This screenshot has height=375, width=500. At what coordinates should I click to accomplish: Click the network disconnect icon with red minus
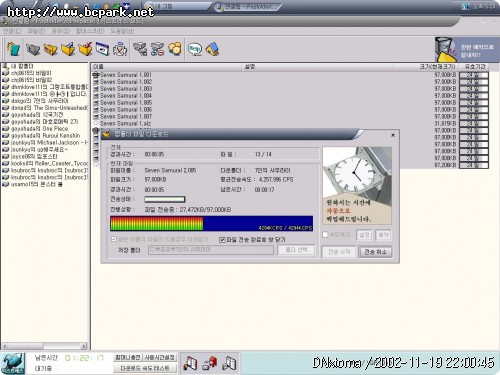point(157,49)
